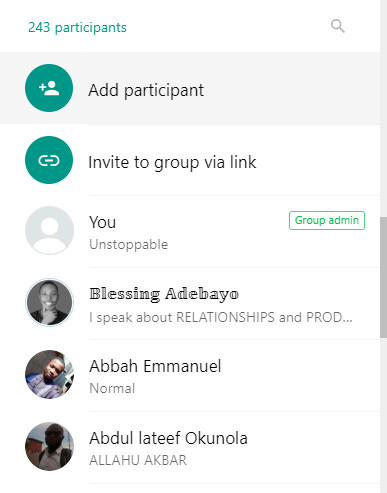Click Blessing Adebayo's RELATIONSHIPS status text

click(221, 317)
